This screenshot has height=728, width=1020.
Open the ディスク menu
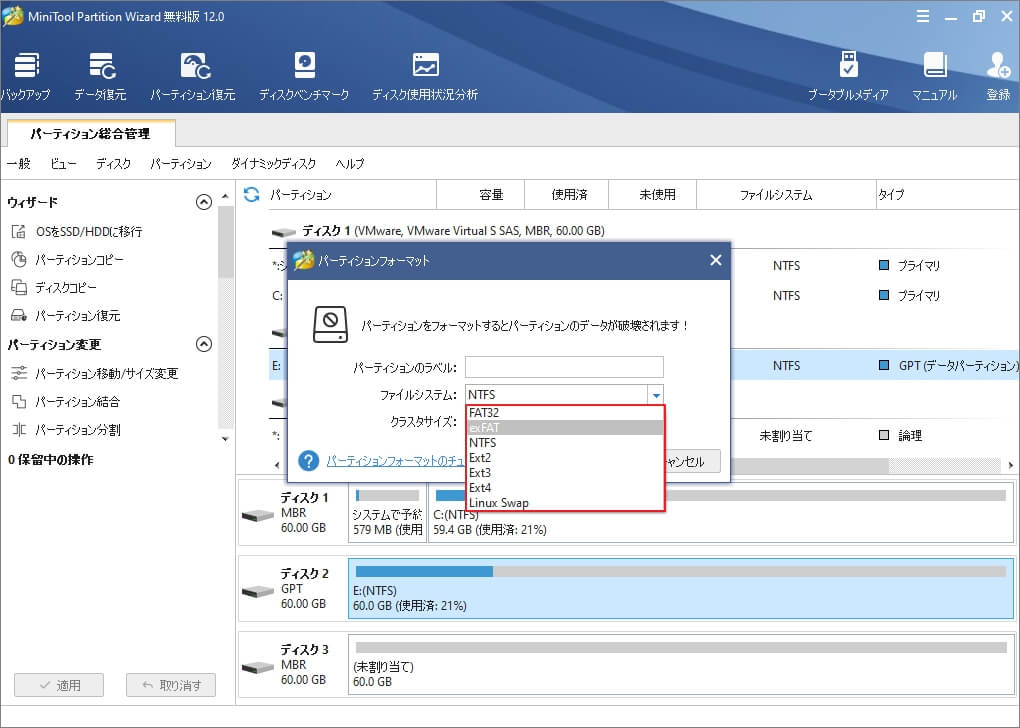(113, 163)
